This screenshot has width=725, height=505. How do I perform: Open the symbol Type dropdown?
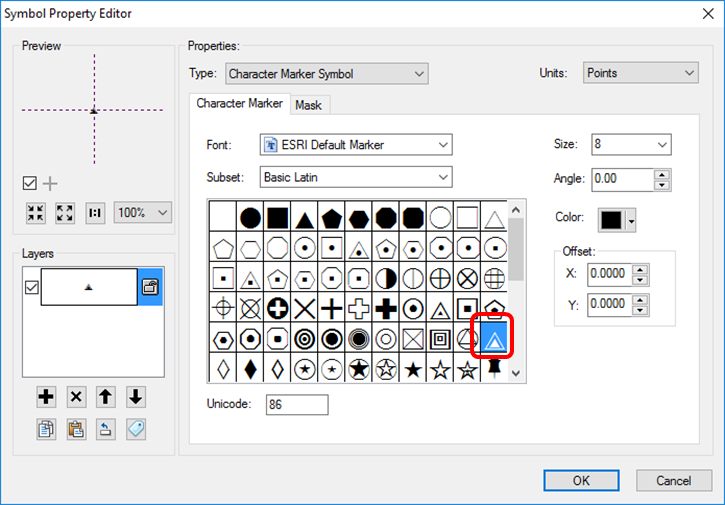[x=326, y=73]
